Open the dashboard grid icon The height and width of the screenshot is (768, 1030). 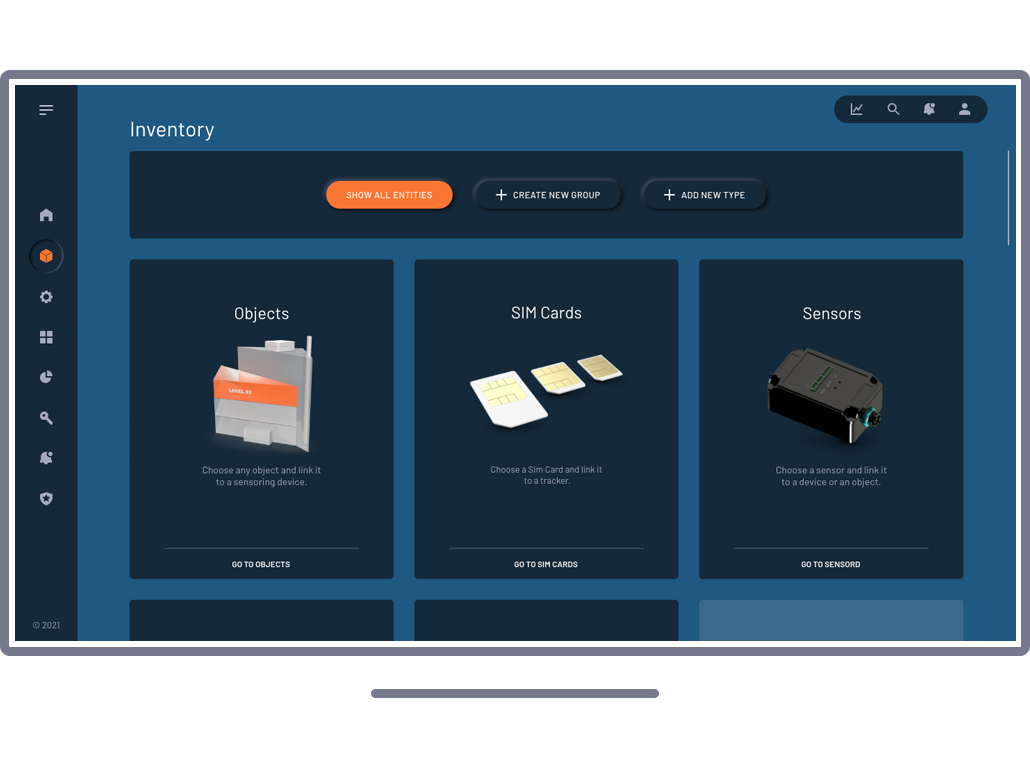[x=46, y=338]
